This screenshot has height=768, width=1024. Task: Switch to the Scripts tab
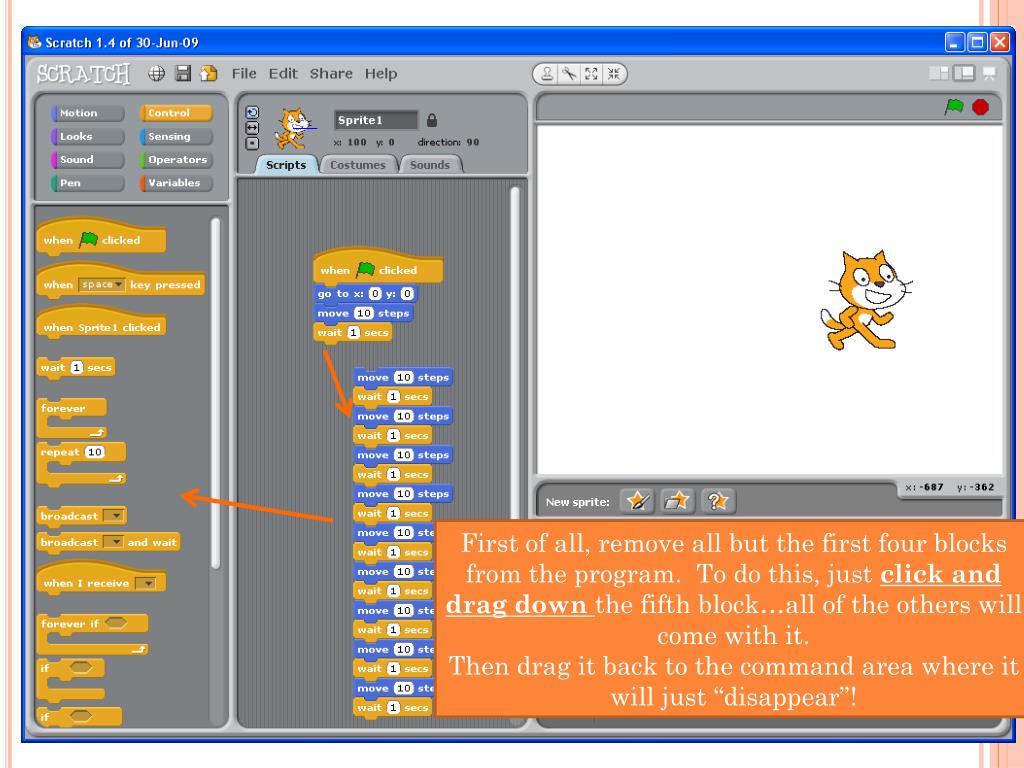[285, 165]
